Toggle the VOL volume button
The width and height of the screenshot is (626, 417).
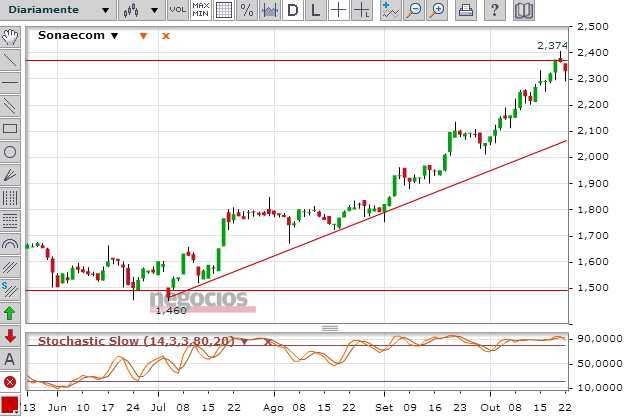[178, 10]
